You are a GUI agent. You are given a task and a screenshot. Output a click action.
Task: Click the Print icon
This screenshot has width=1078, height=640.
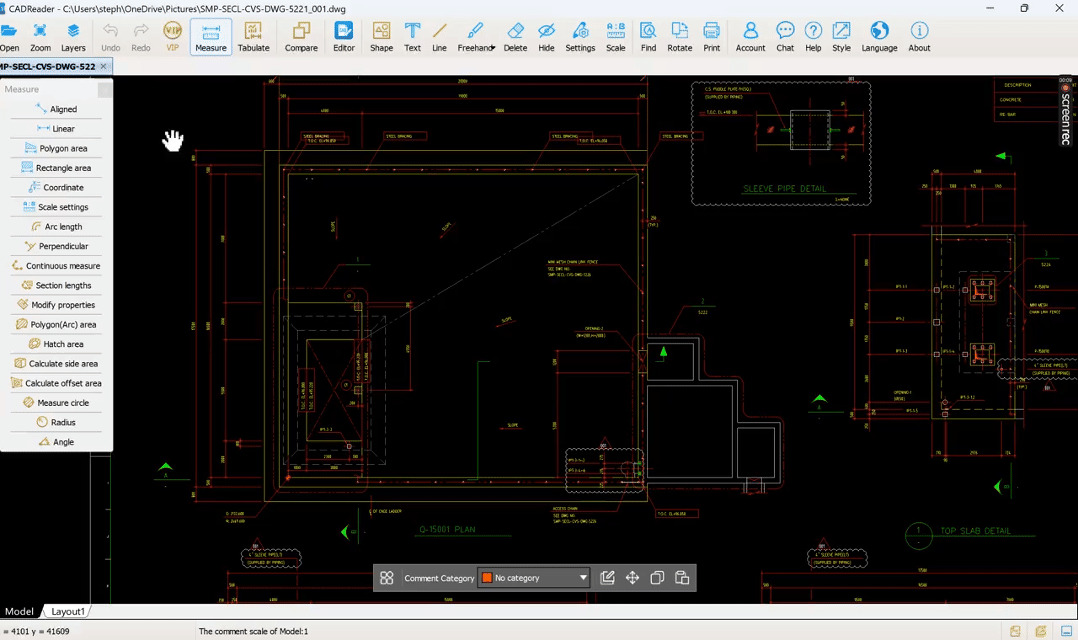(711, 37)
